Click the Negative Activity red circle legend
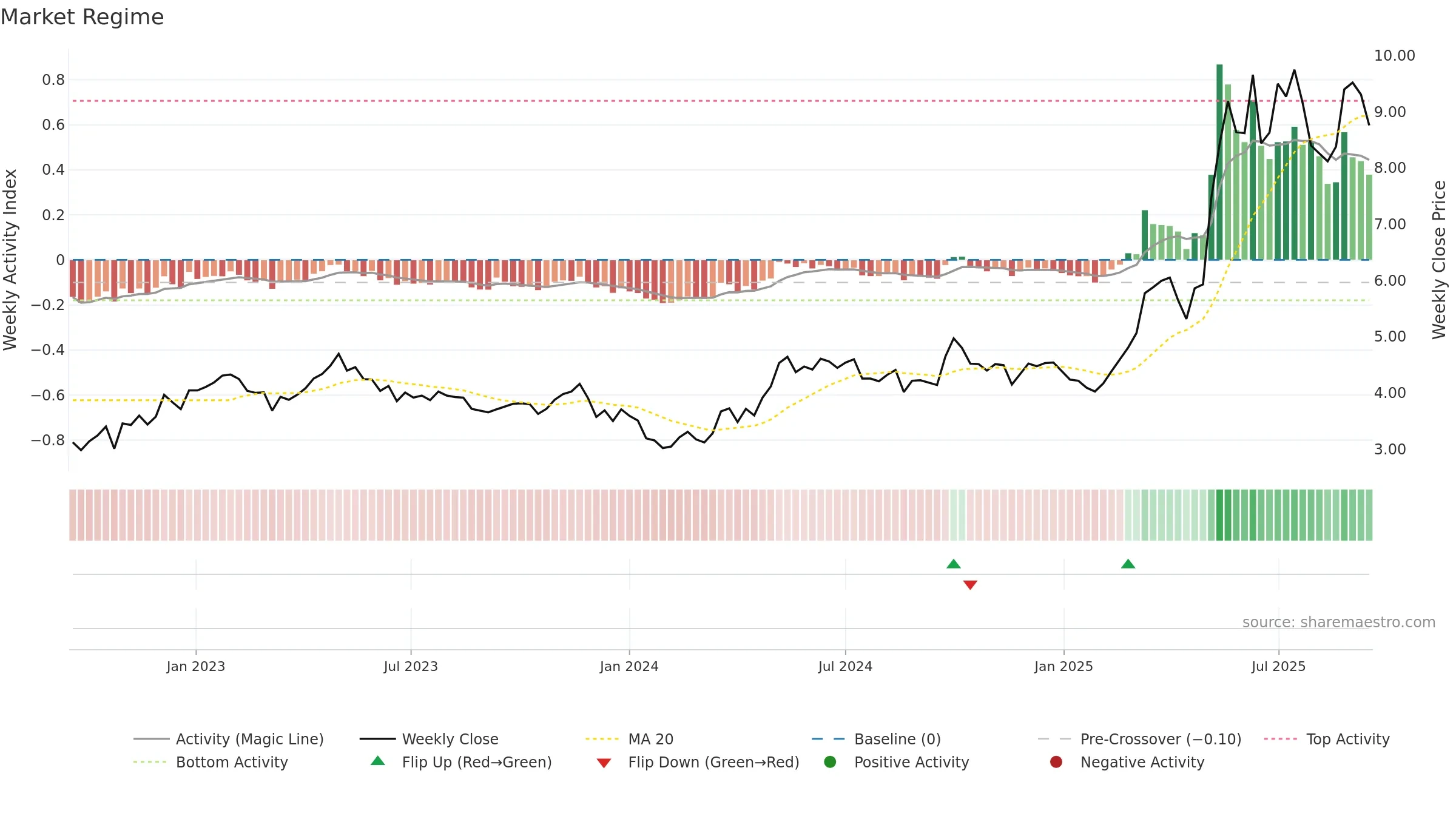 pos(1056,761)
